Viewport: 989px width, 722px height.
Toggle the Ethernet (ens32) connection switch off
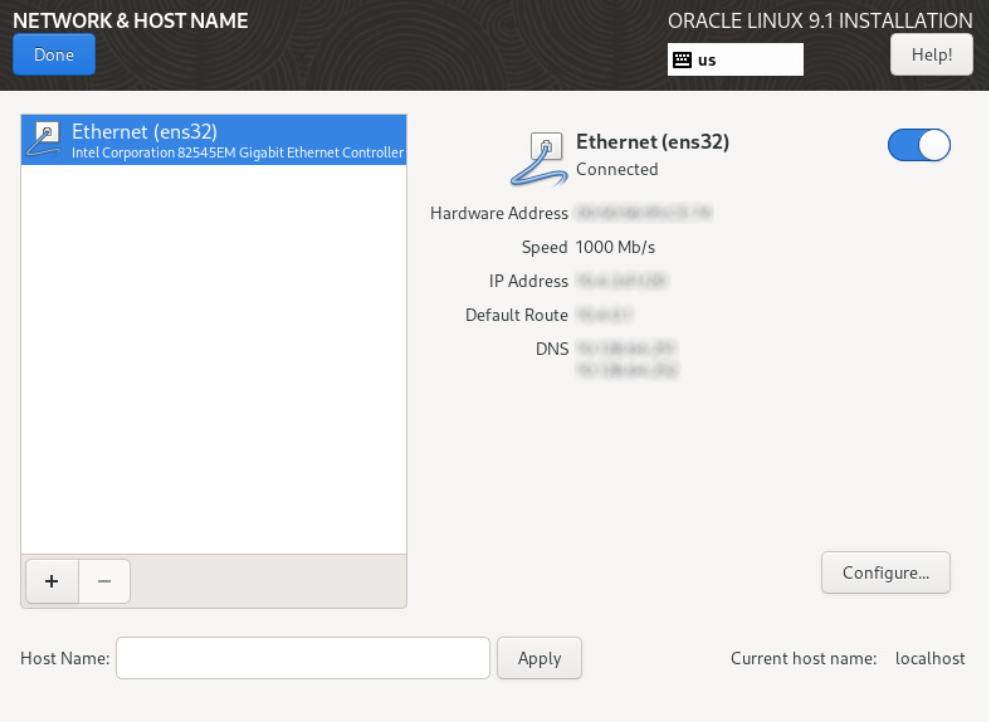tap(918, 146)
